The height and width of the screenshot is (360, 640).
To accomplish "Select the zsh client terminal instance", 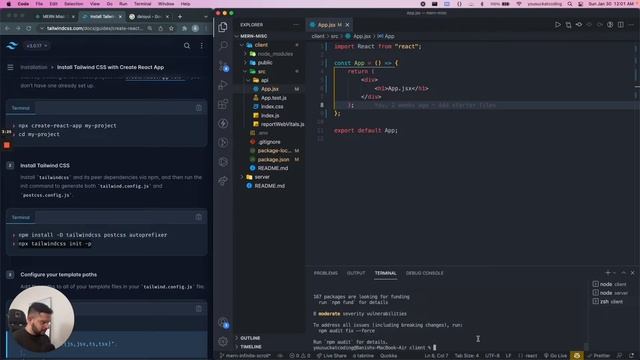I will point(608,302).
